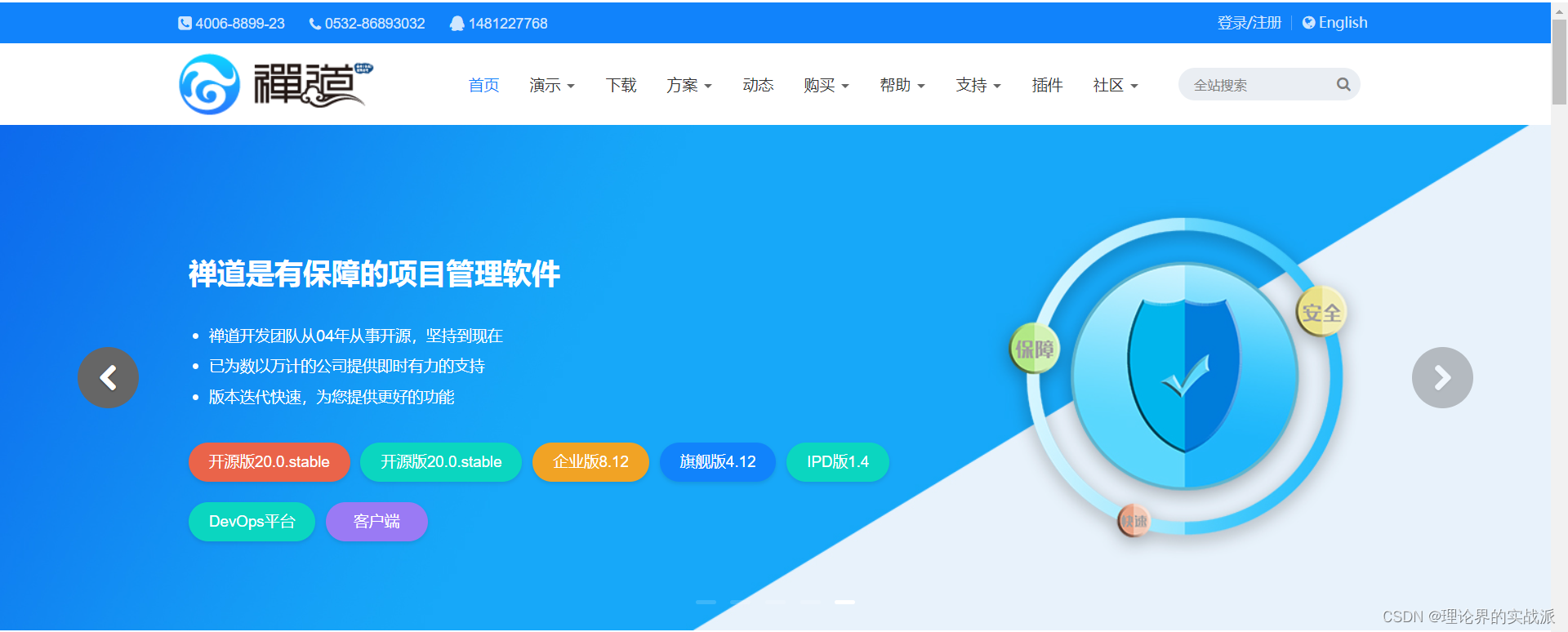Select the first carousel indicator dash

[x=706, y=602]
